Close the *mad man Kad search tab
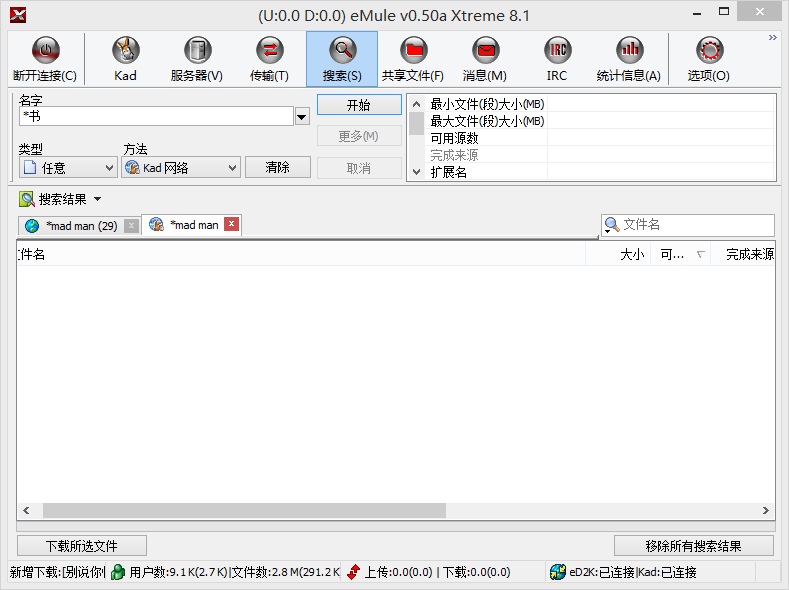The height and width of the screenshot is (590, 789). [231, 223]
